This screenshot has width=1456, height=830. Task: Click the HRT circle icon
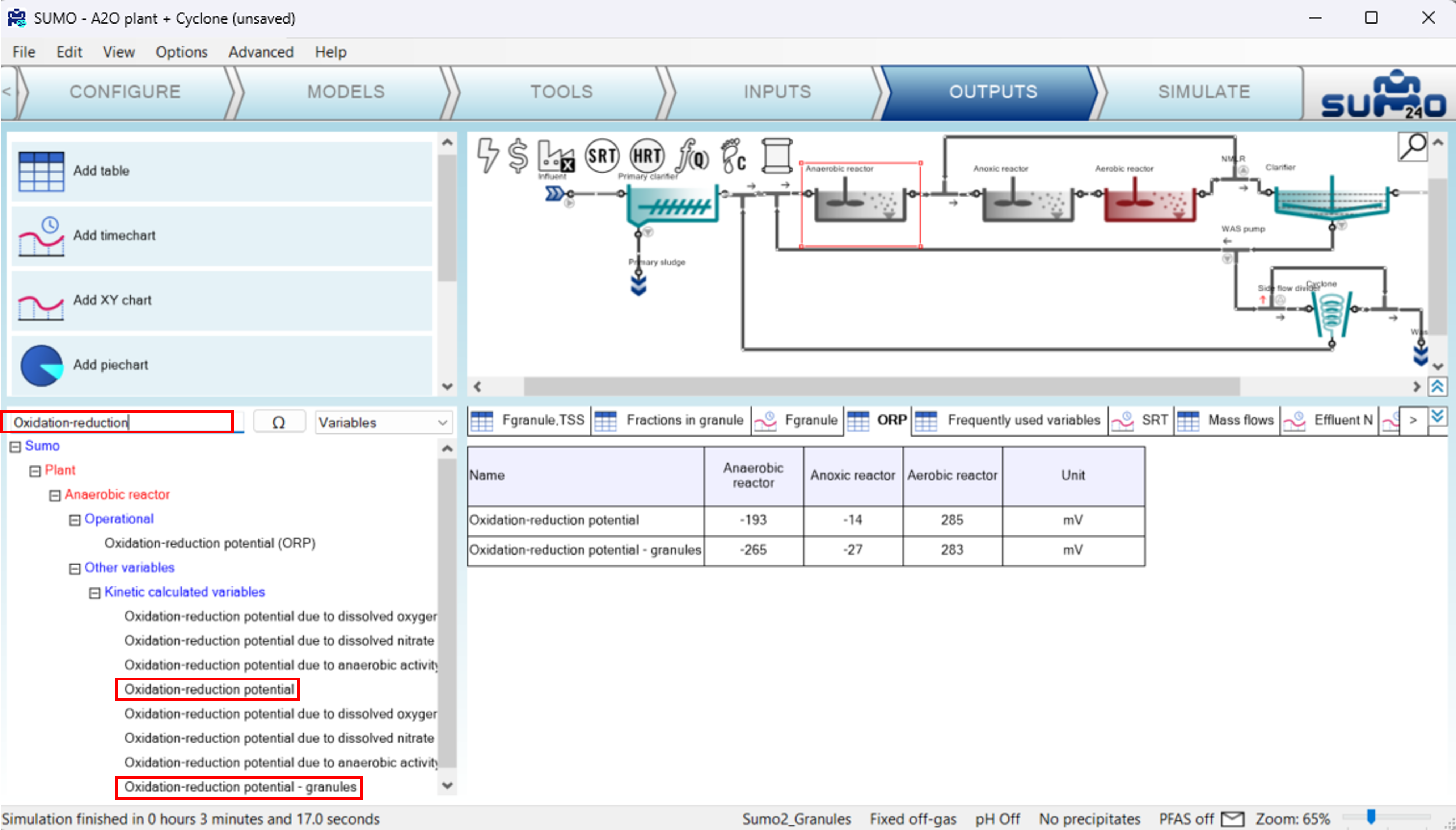[647, 155]
